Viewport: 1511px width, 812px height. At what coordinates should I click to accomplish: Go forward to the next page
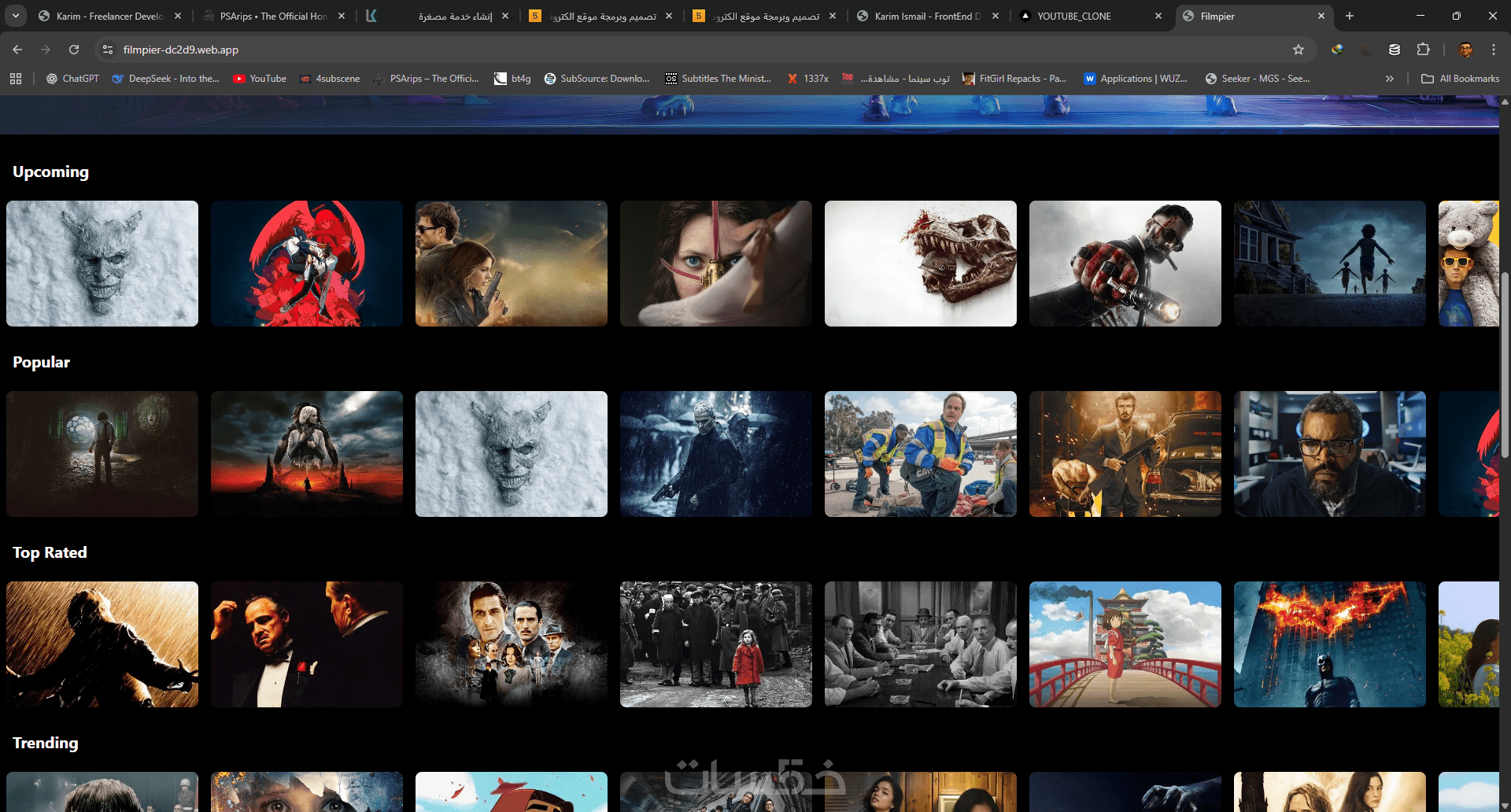pos(46,50)
